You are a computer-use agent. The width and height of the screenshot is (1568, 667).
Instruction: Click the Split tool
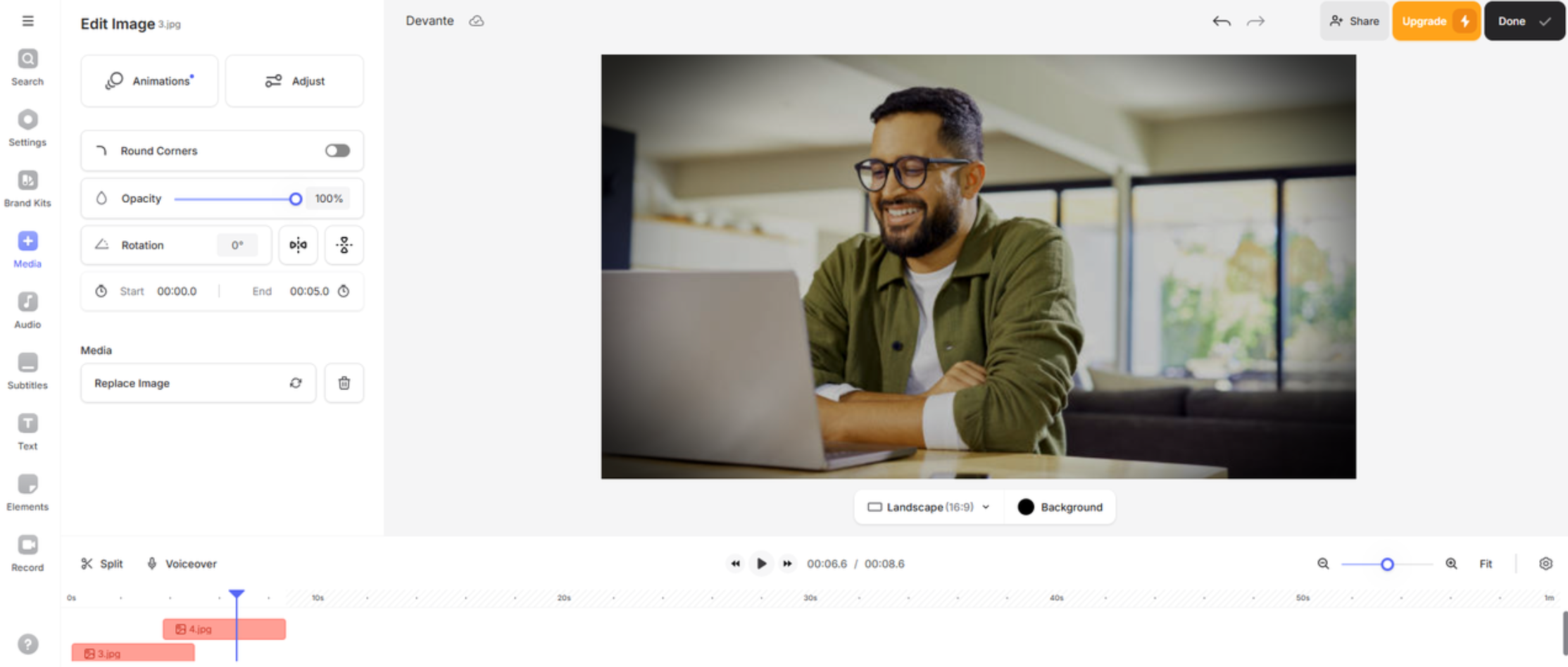[102, 563]
